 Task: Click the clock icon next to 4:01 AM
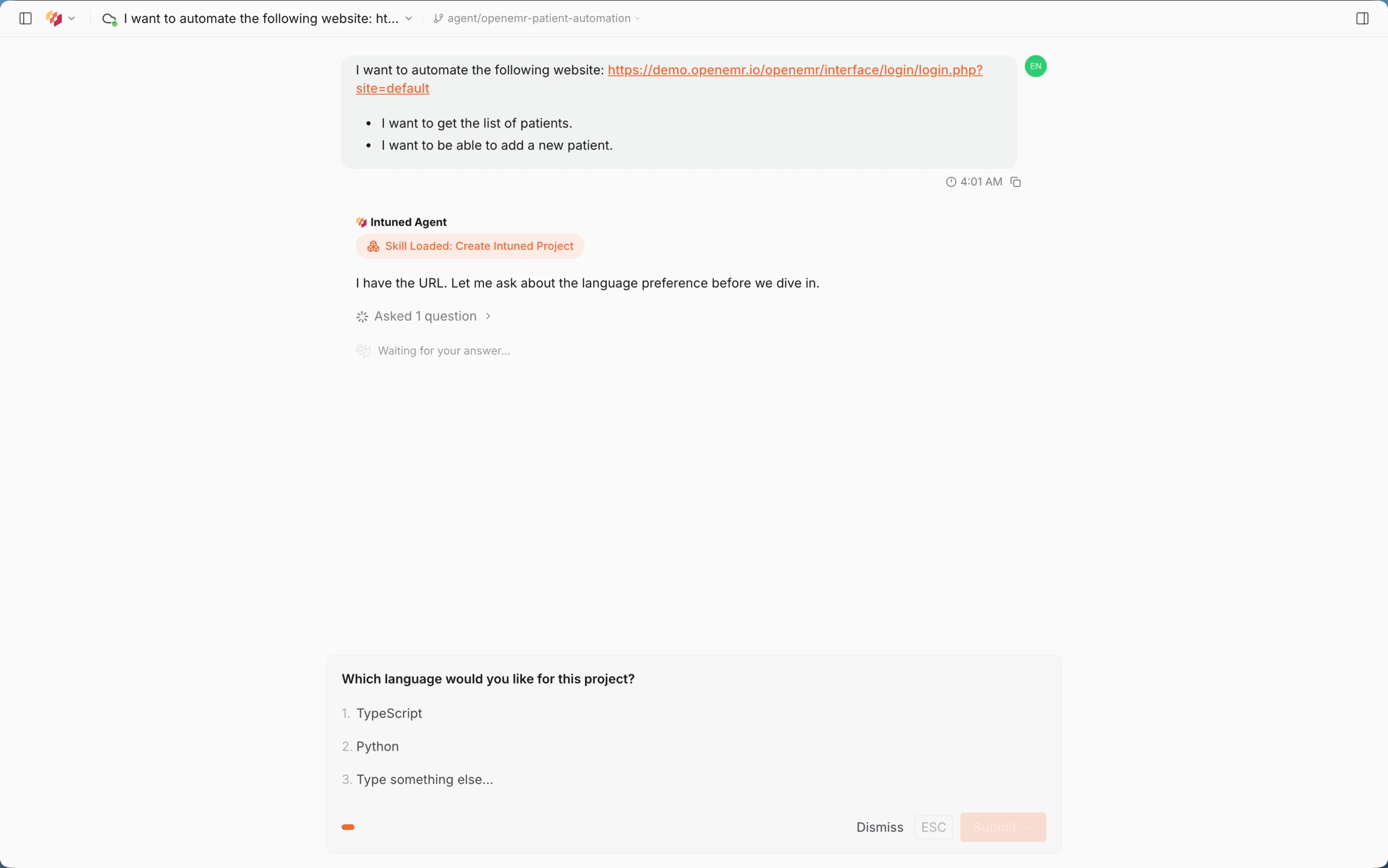coord(951,181)
